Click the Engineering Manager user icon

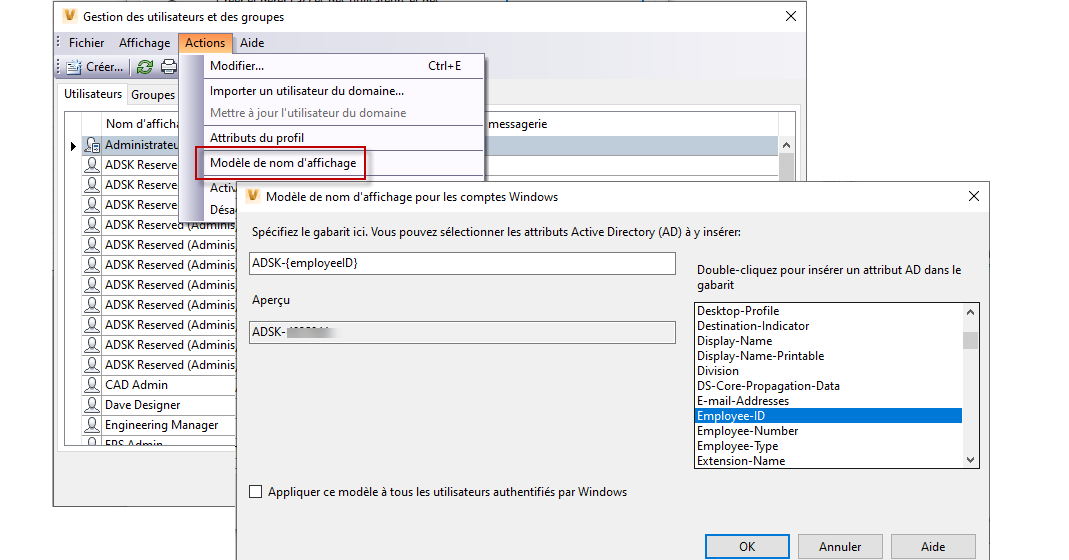pyautogui.click(x=92, y=424)
